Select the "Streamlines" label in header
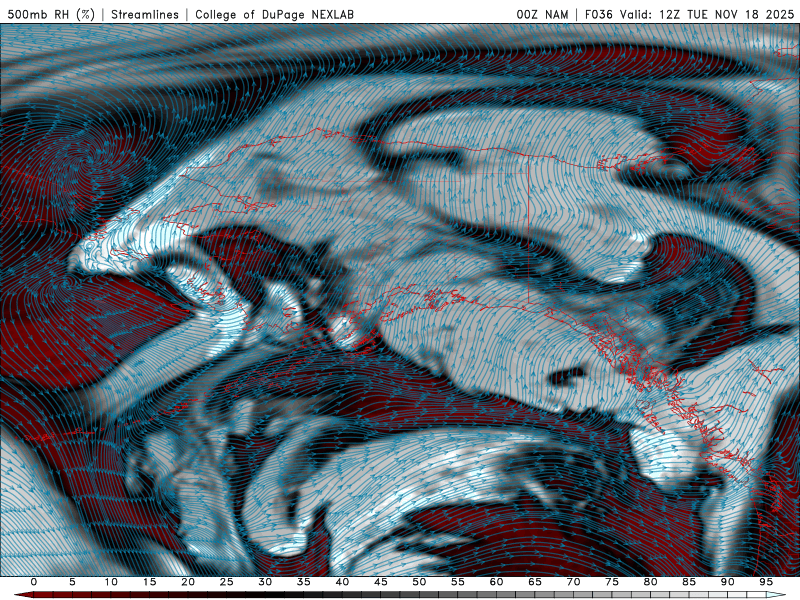Viewport: 800px width, 600px height. tap(145, 14)
